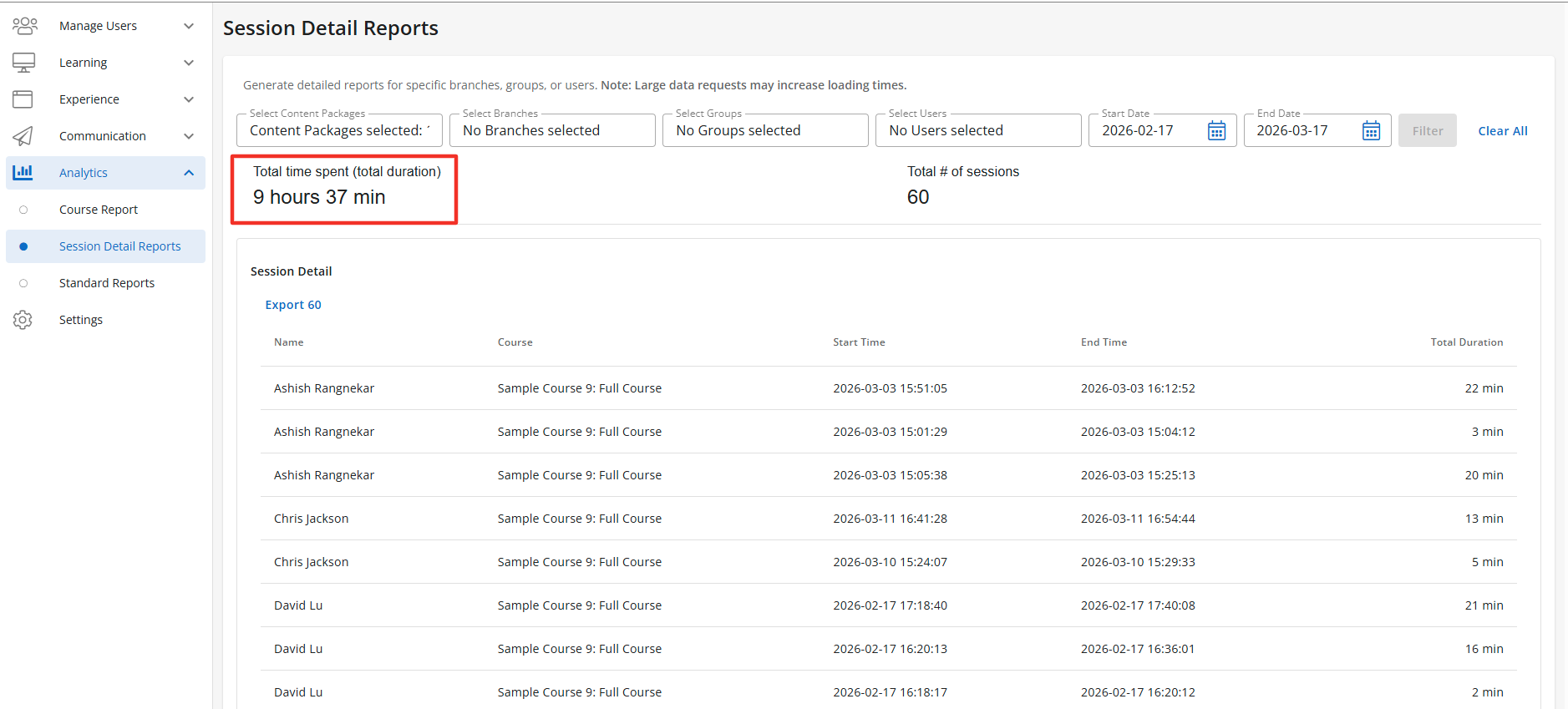1568x709 pixels.
Task: Click the Export 60 link
Action: point(293,305)
